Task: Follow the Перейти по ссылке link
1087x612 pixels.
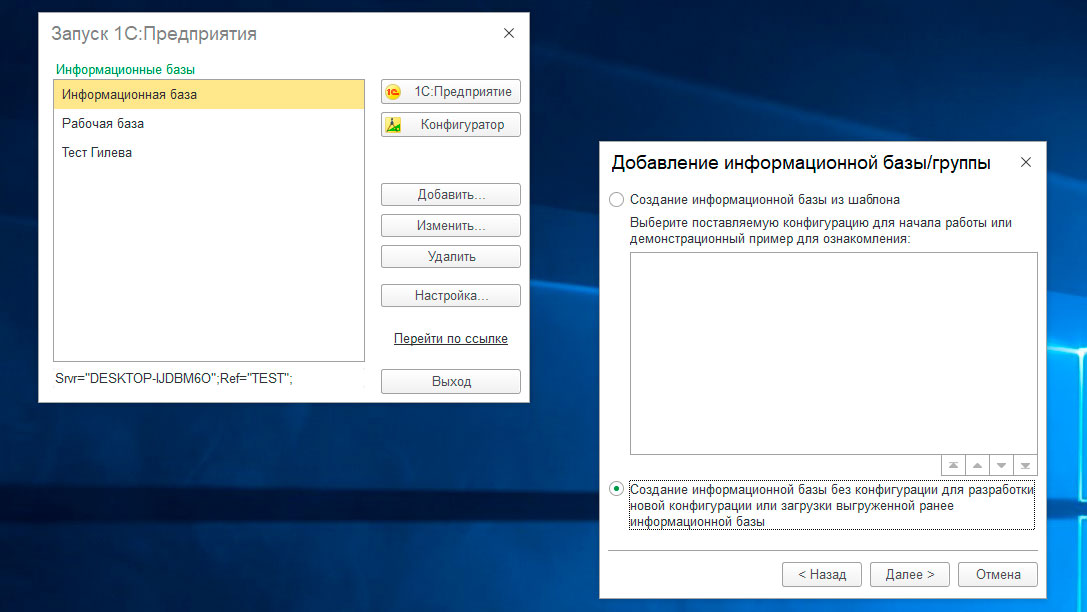Action: point(451,338)
